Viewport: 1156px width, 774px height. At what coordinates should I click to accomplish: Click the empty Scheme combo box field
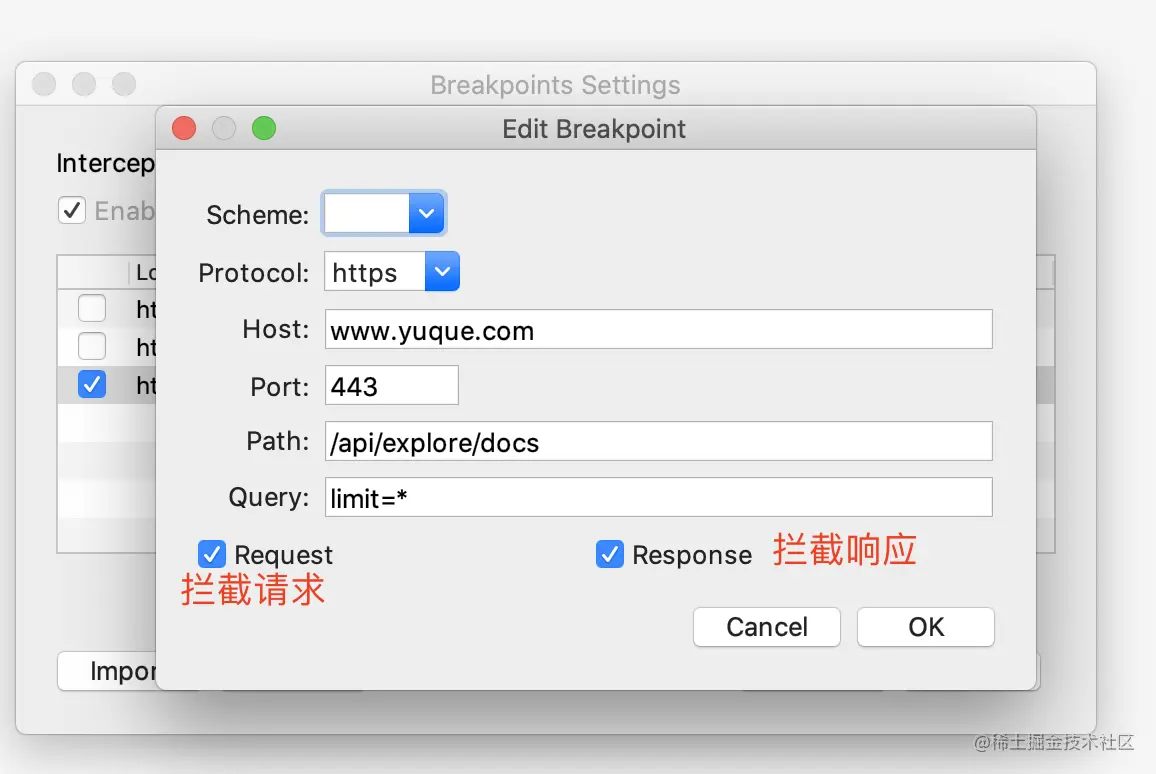[367, 213]
